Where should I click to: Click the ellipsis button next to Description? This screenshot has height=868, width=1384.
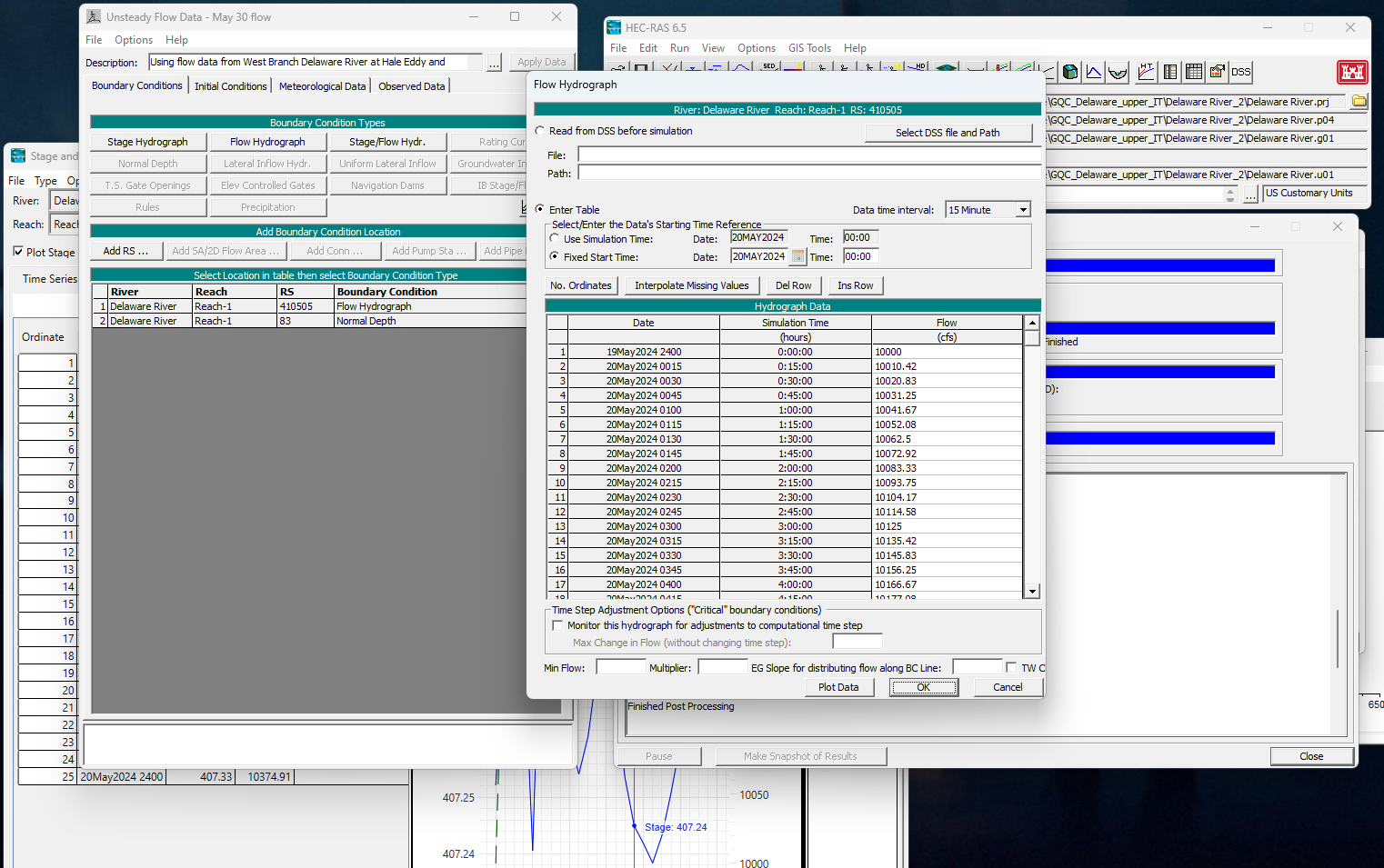[x=494, y=63]
